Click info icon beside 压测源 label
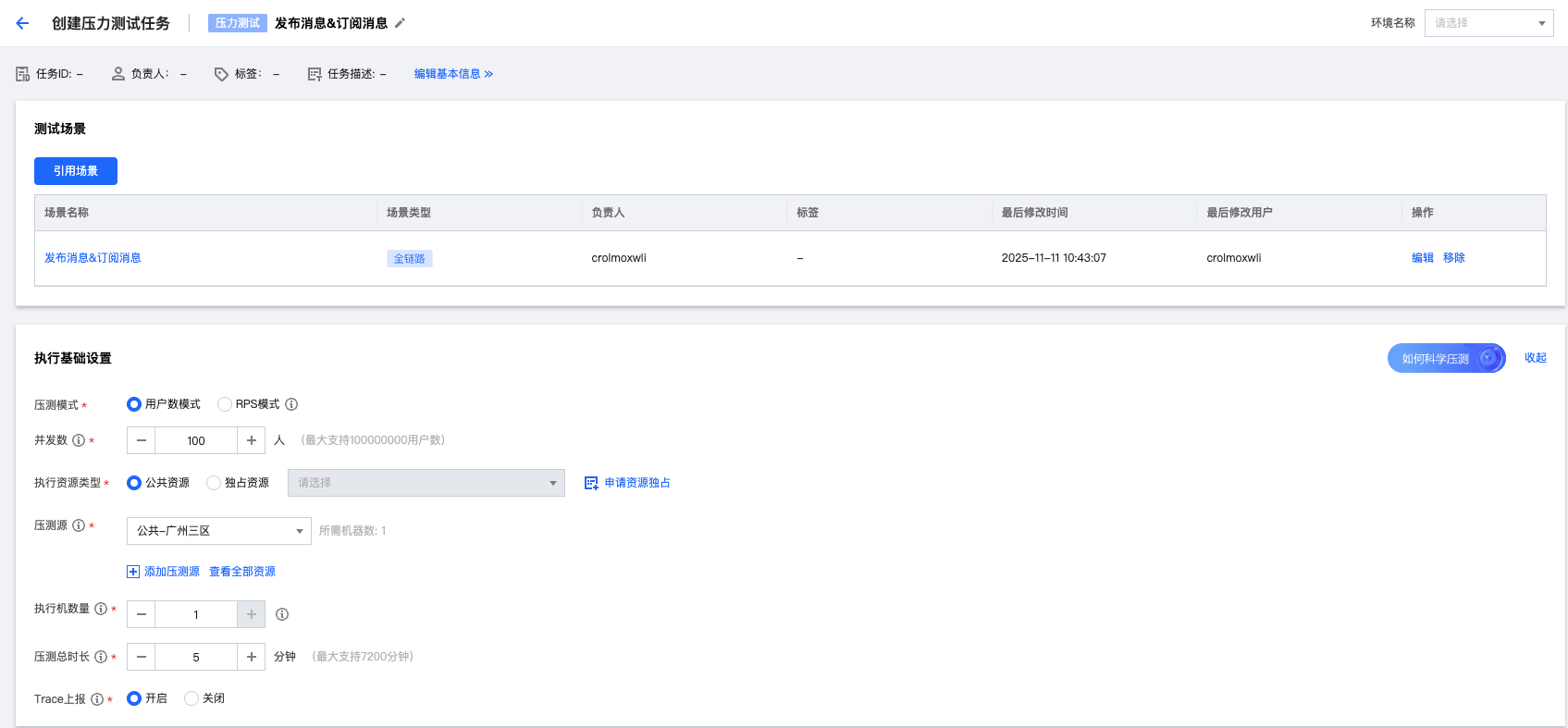 pyautogui.click(x=79, y=525)
